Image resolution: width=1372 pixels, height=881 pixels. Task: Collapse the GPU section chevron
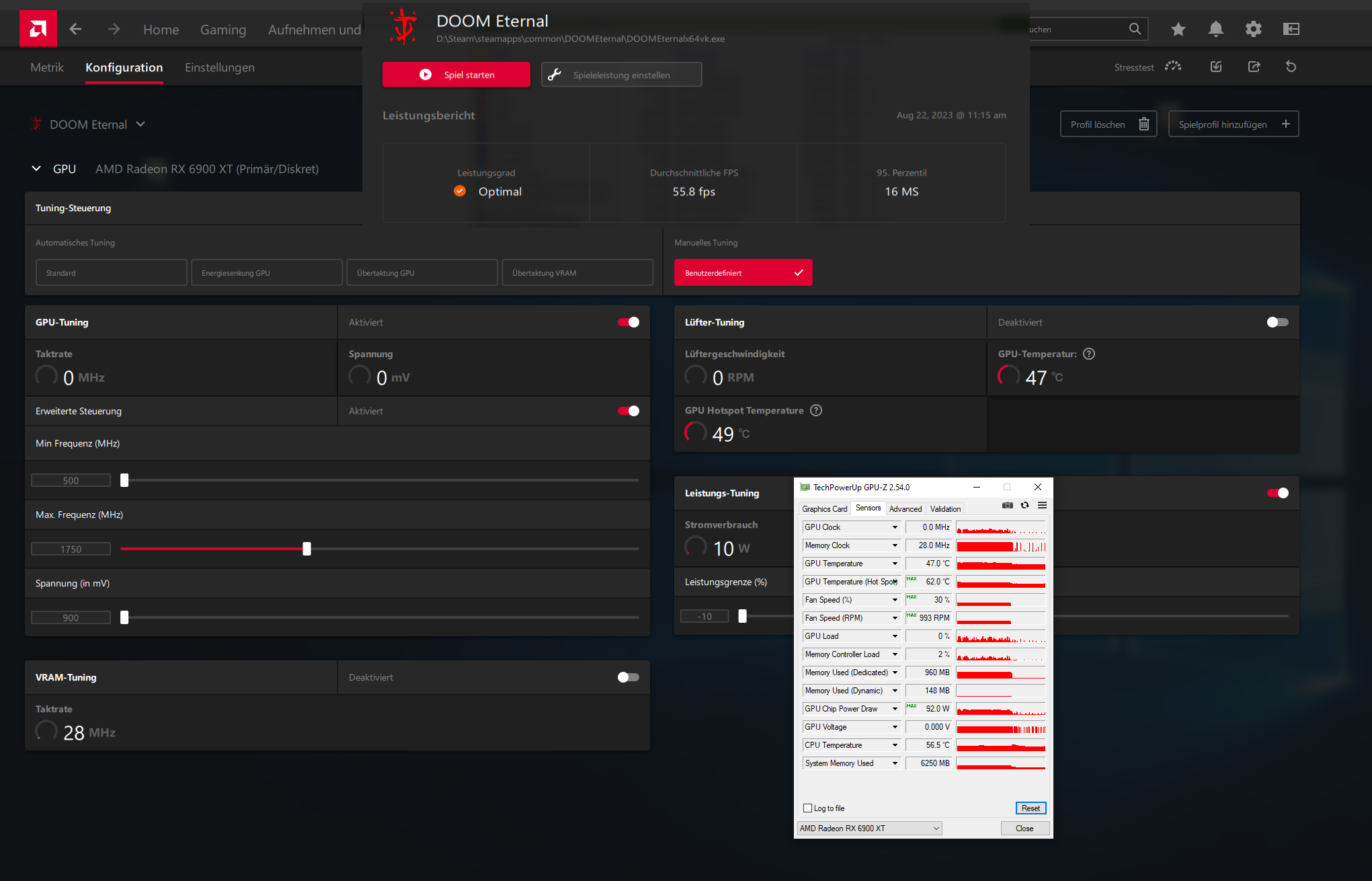36,169
